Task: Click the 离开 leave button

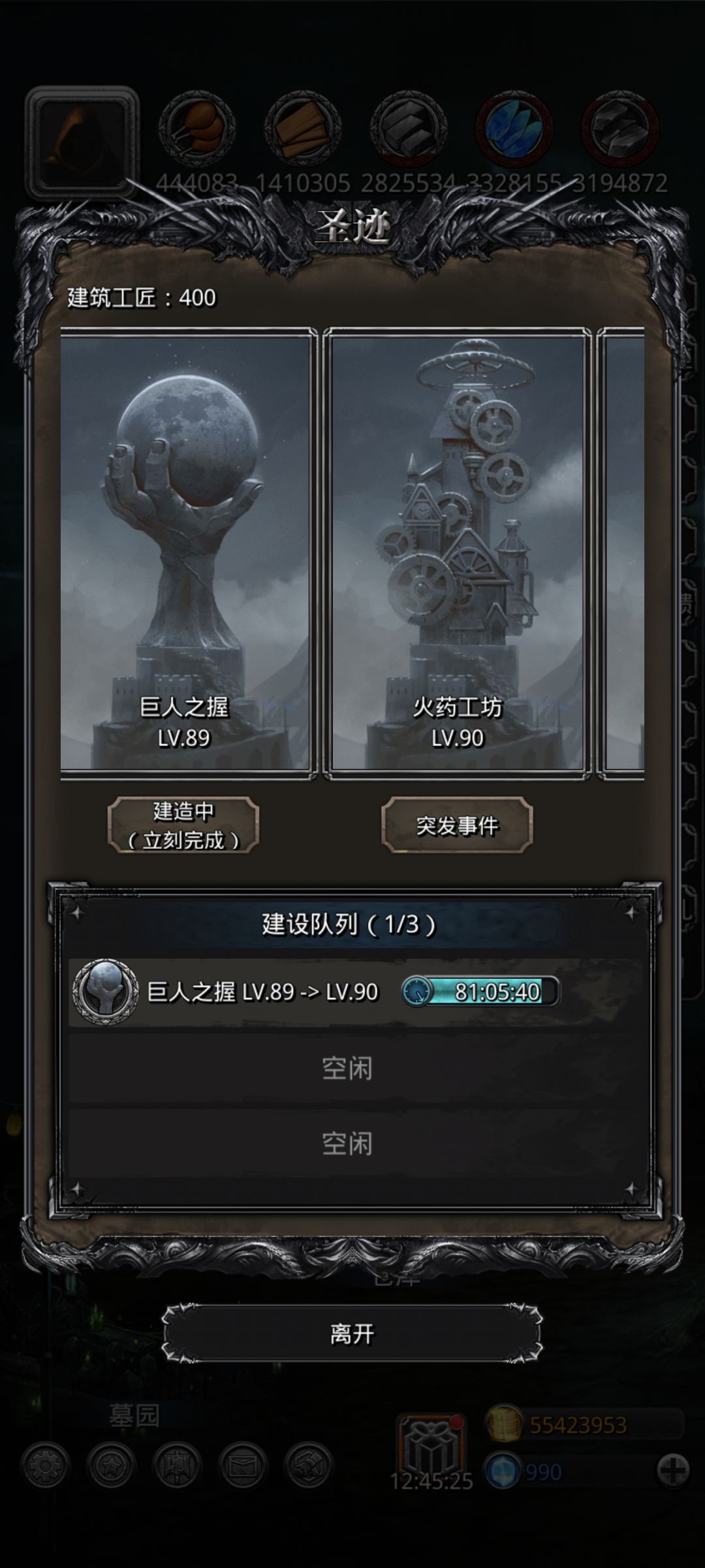Action: 352,1334
